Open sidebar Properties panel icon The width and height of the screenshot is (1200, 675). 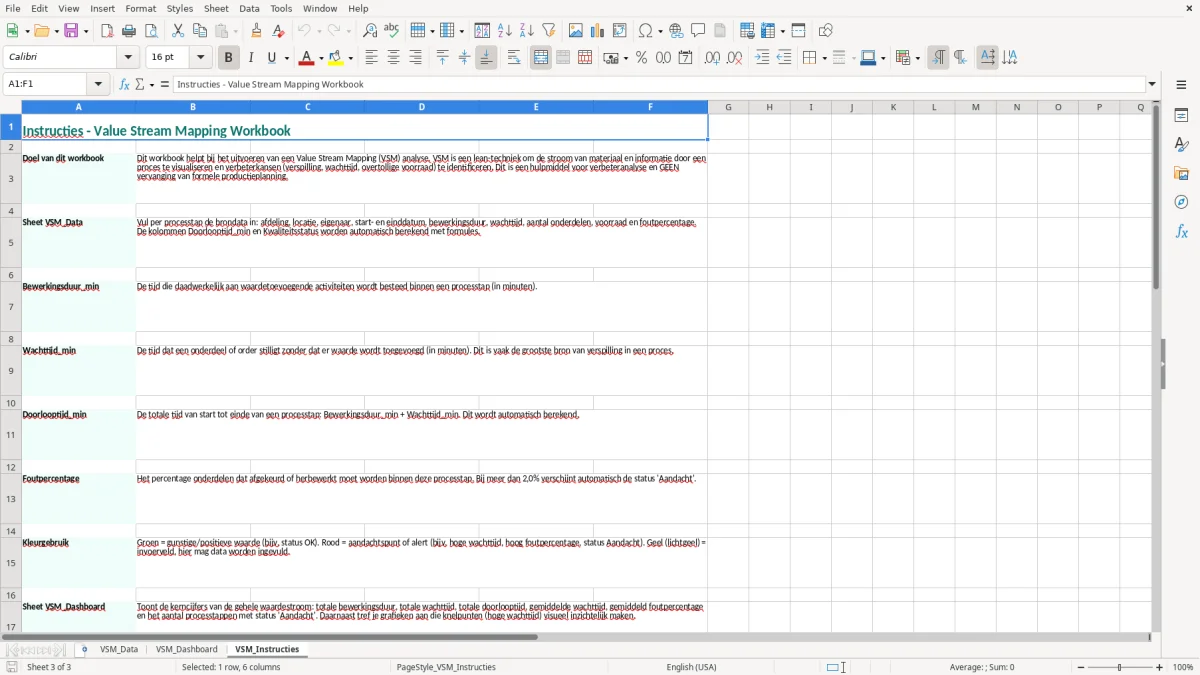pos(1181,115)
